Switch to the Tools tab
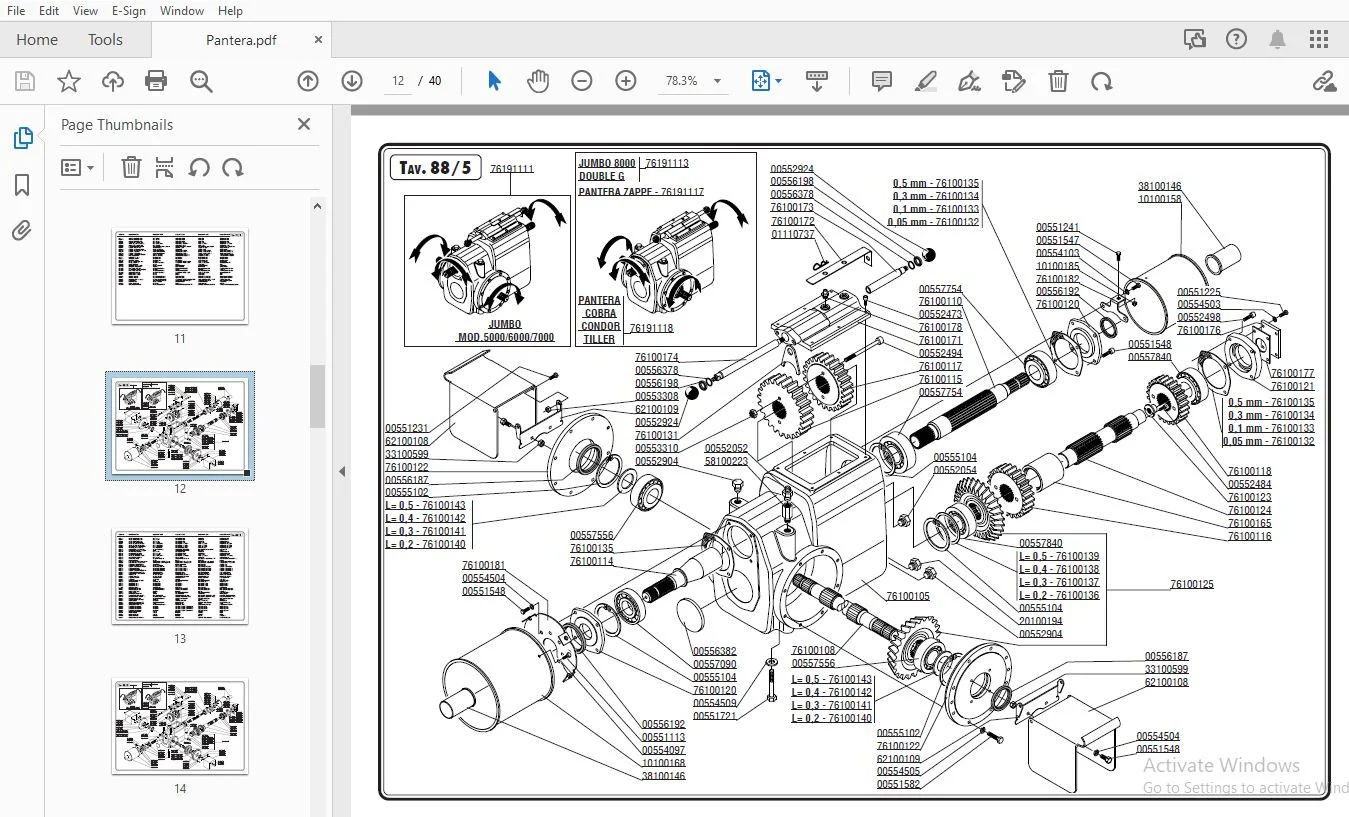1349x817 pixels. click(x=105, y=40)
